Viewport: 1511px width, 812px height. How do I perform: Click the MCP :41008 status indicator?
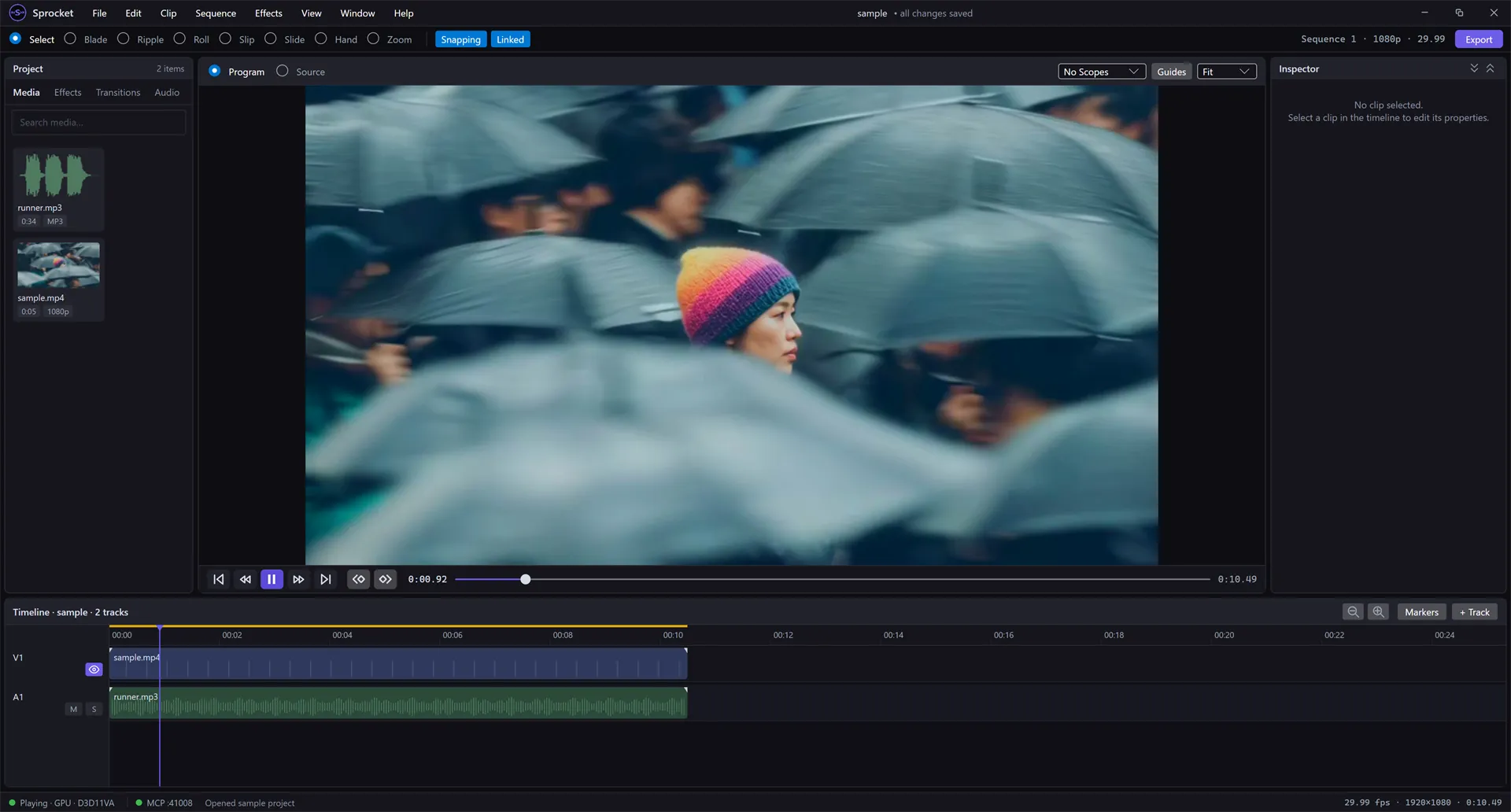[x=164, y=803]
